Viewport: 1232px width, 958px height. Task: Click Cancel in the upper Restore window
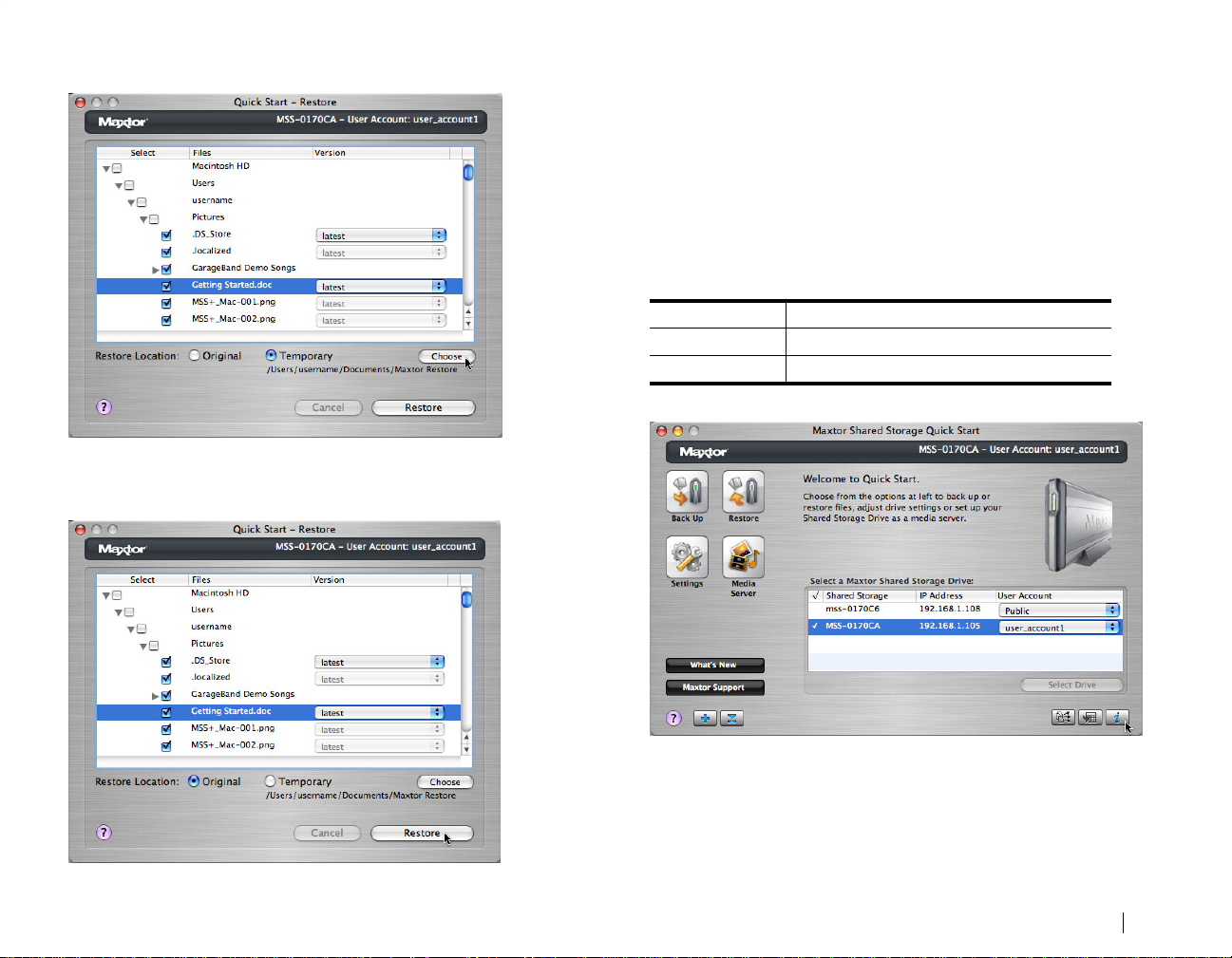pyautogui.click(x=328, y=407)
